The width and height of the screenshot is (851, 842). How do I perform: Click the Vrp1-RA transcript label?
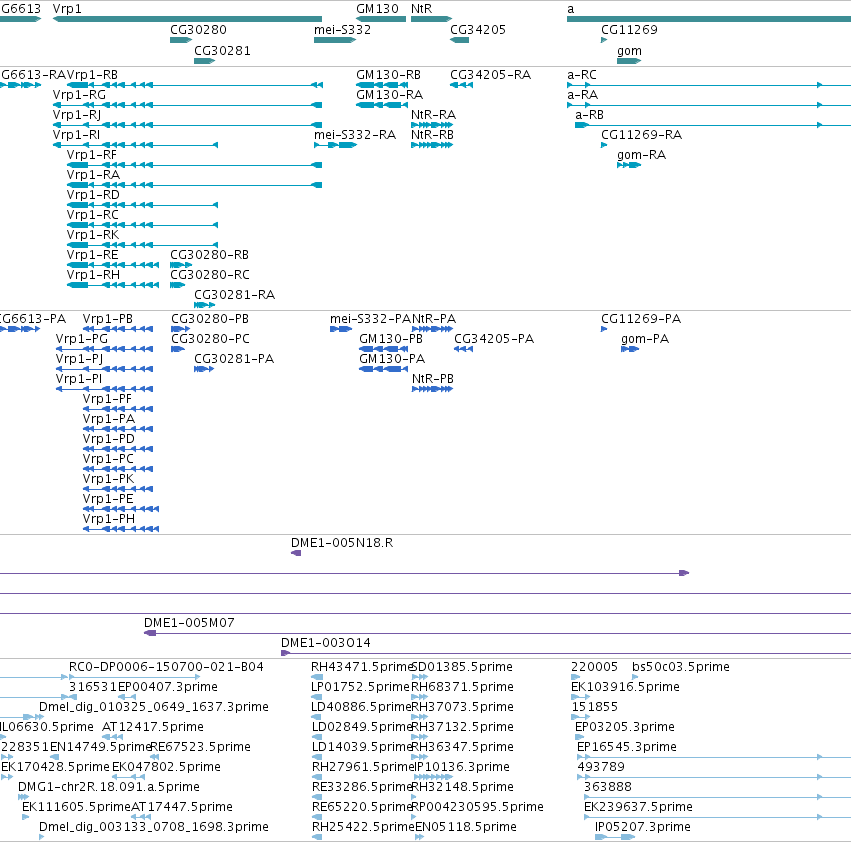(x=93, y=175)
